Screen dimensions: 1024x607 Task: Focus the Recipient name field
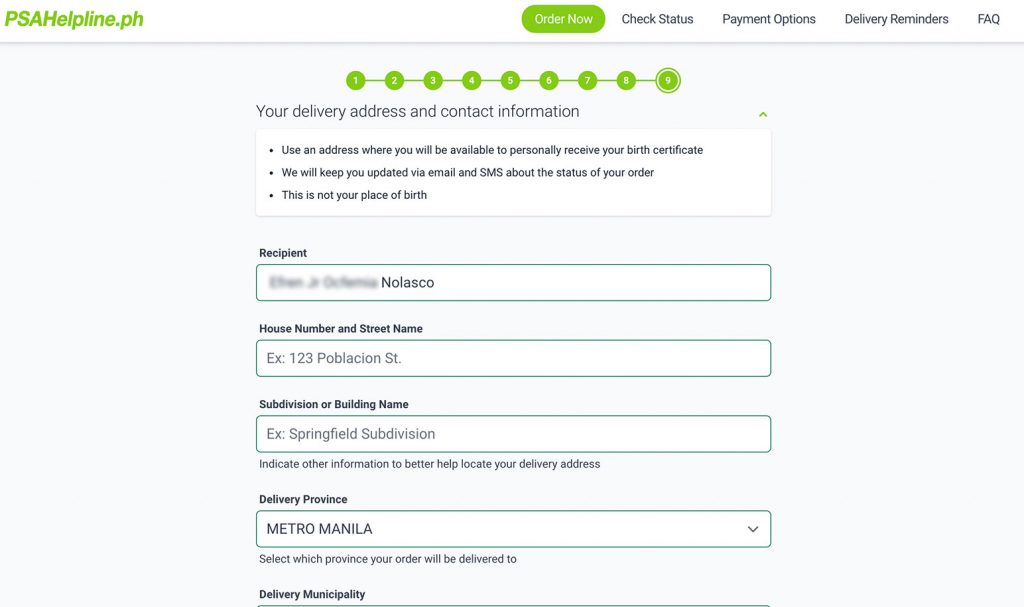(513, 282)
